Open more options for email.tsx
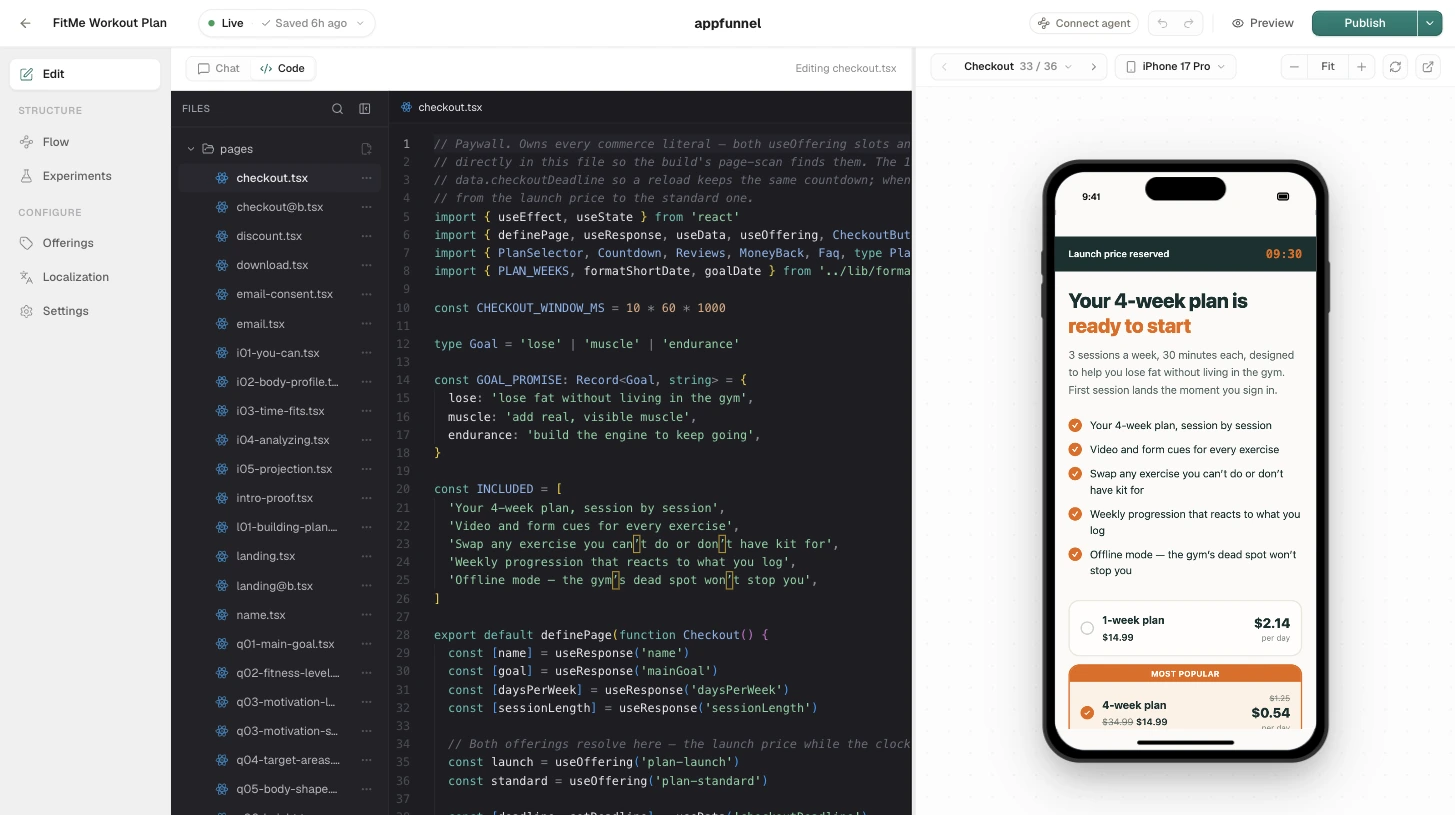The image size is (1455, 815). (x=366, y=324)
